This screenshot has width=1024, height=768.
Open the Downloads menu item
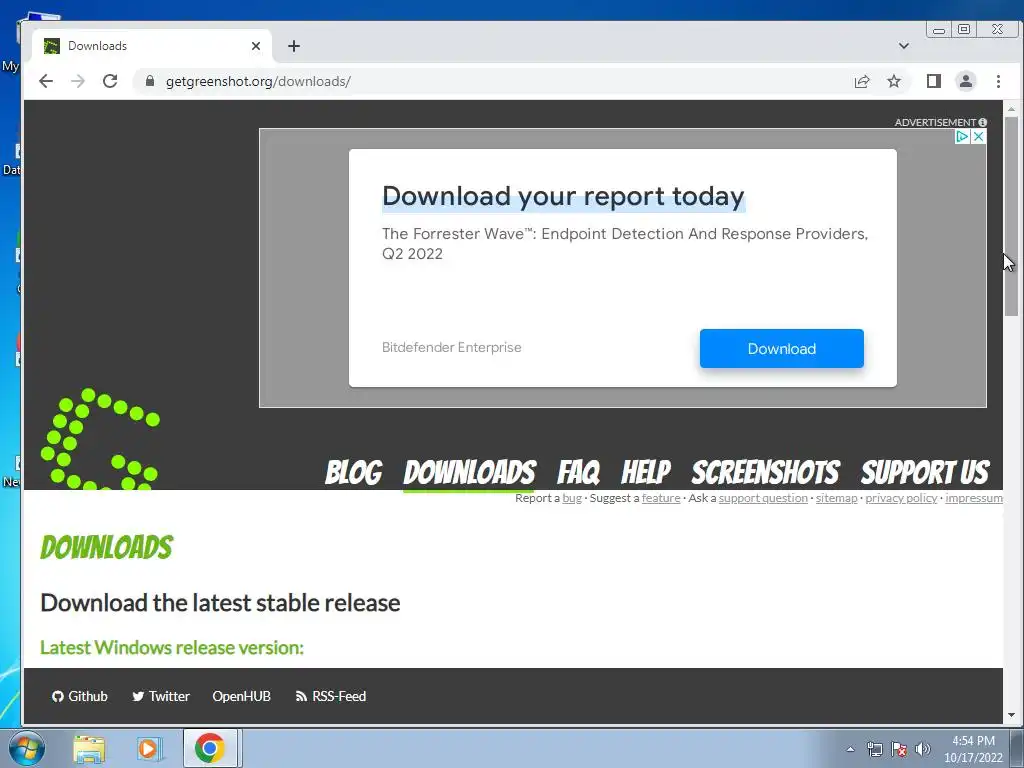tap(470, 472)
